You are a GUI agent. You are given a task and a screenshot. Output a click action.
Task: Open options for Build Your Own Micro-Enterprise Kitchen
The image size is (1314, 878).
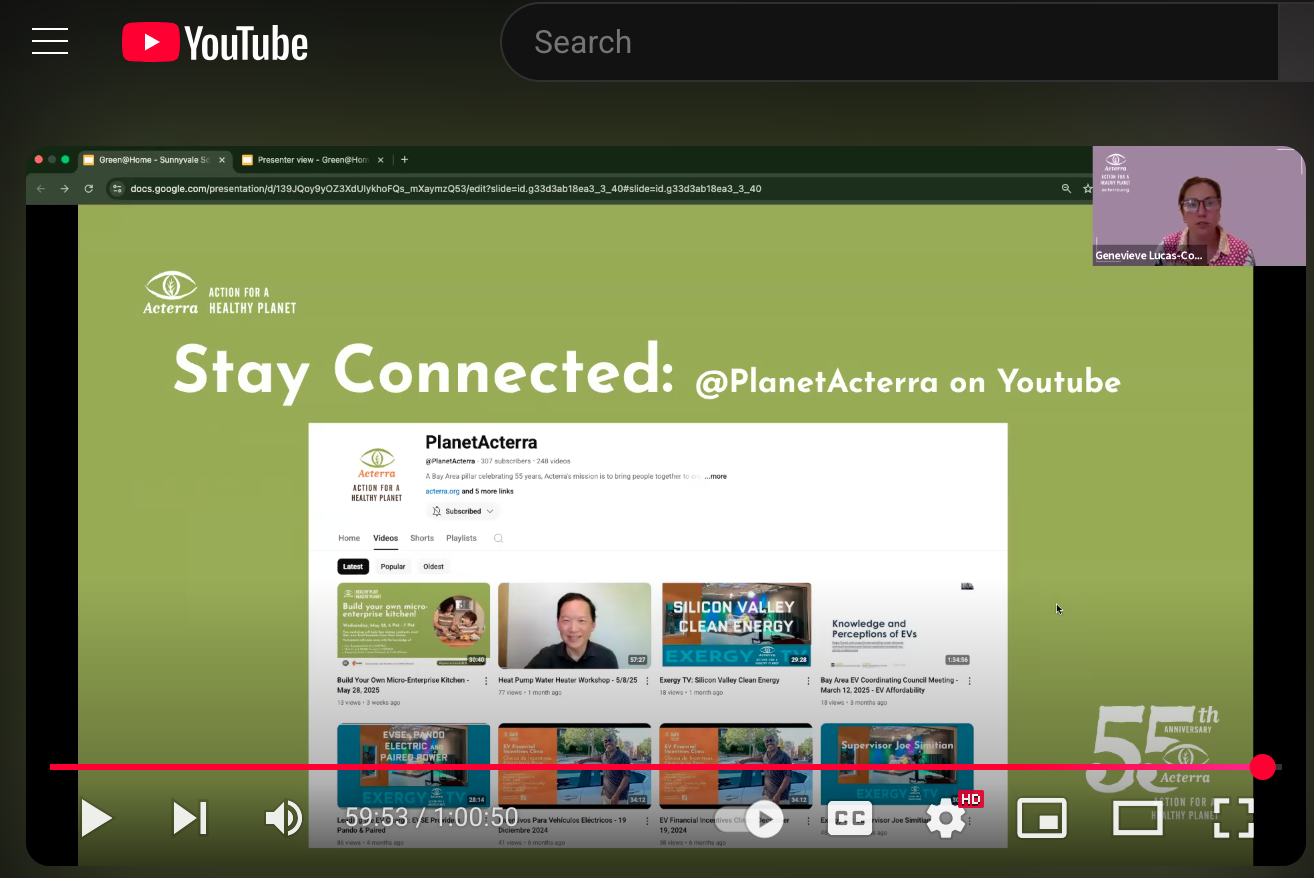(486, 681)
